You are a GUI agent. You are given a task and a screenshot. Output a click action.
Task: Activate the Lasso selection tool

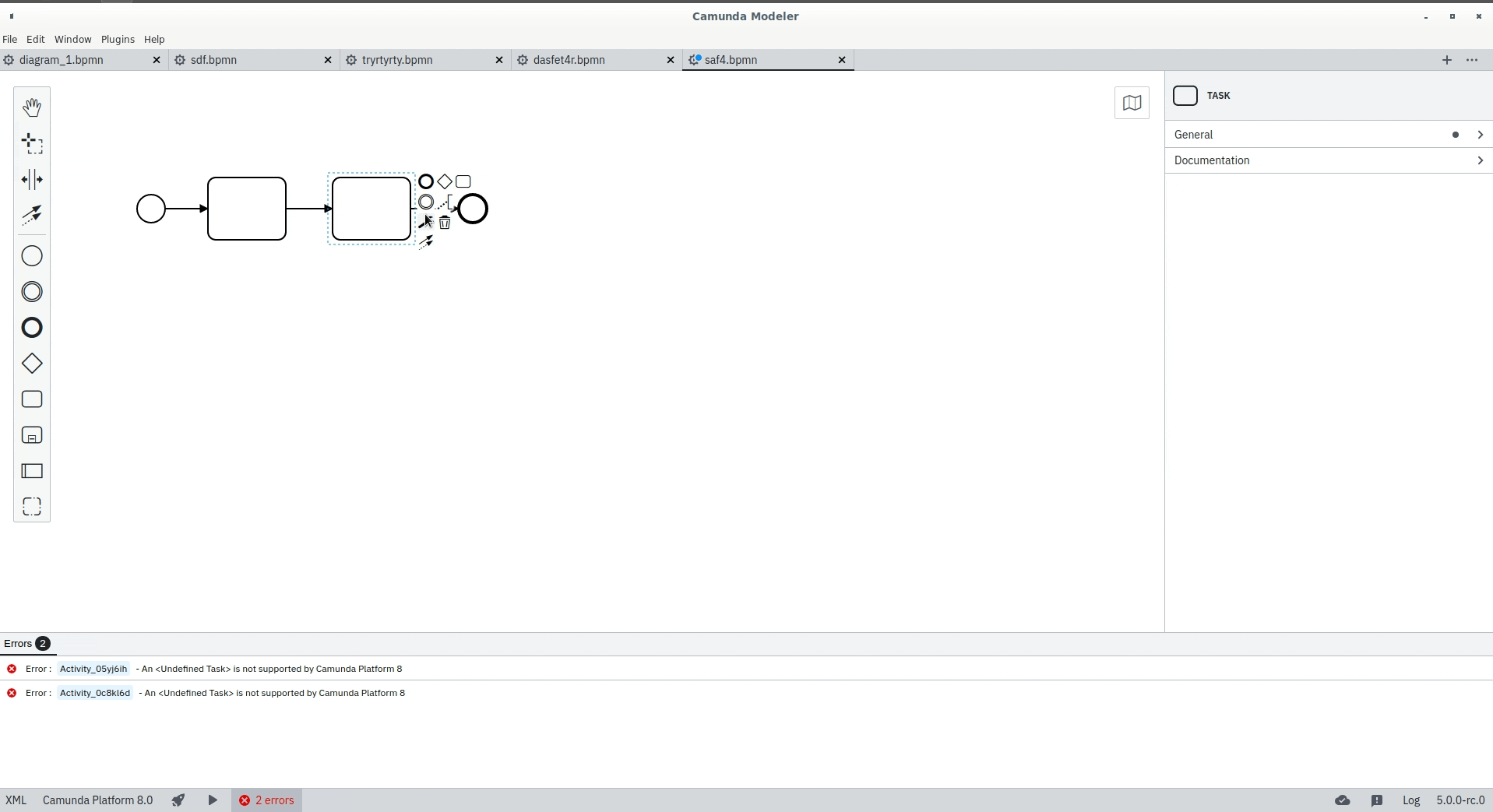[31, 142]
